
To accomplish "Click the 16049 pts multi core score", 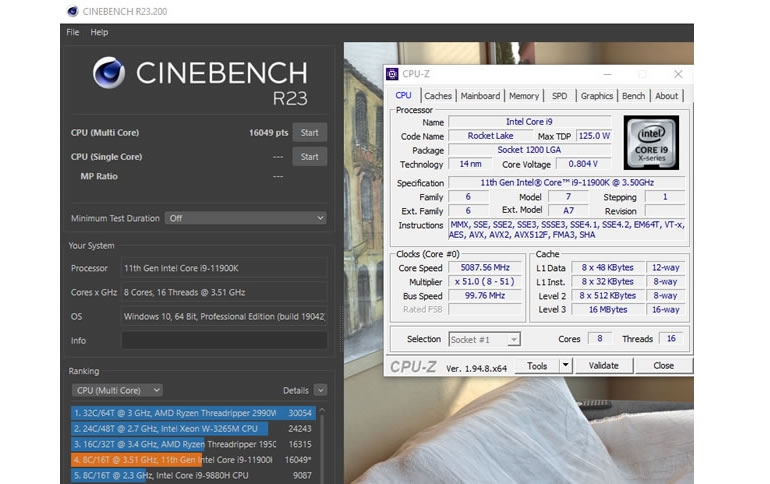I will 269,133.
